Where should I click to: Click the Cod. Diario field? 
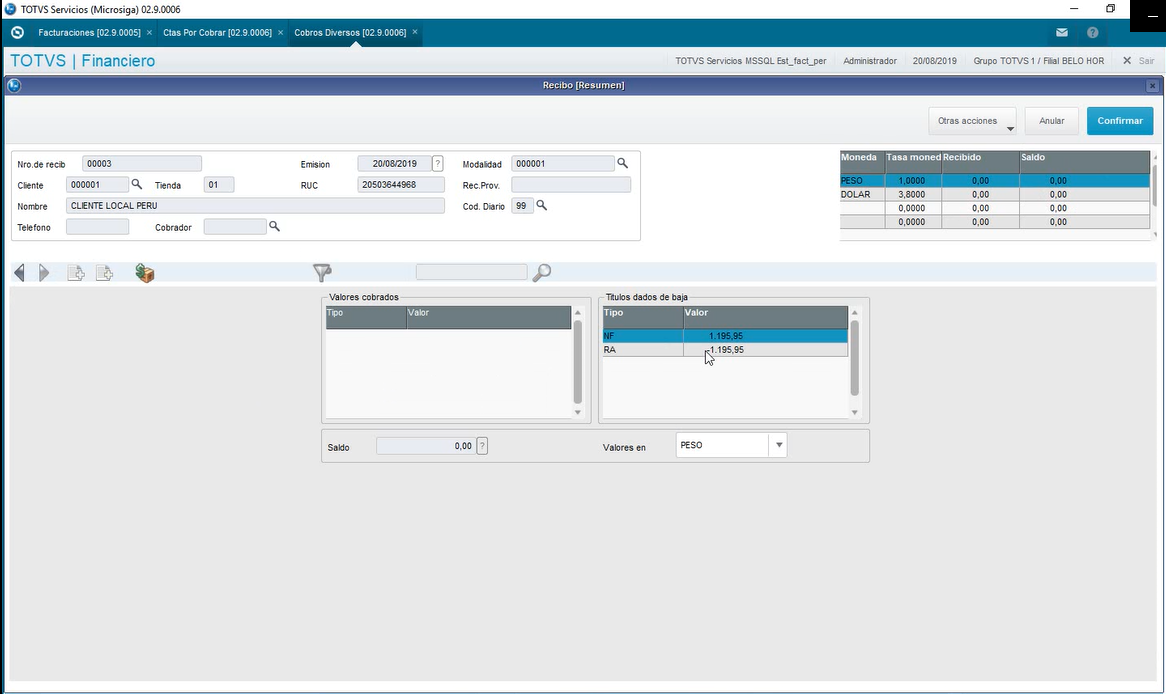click(523, 205)
